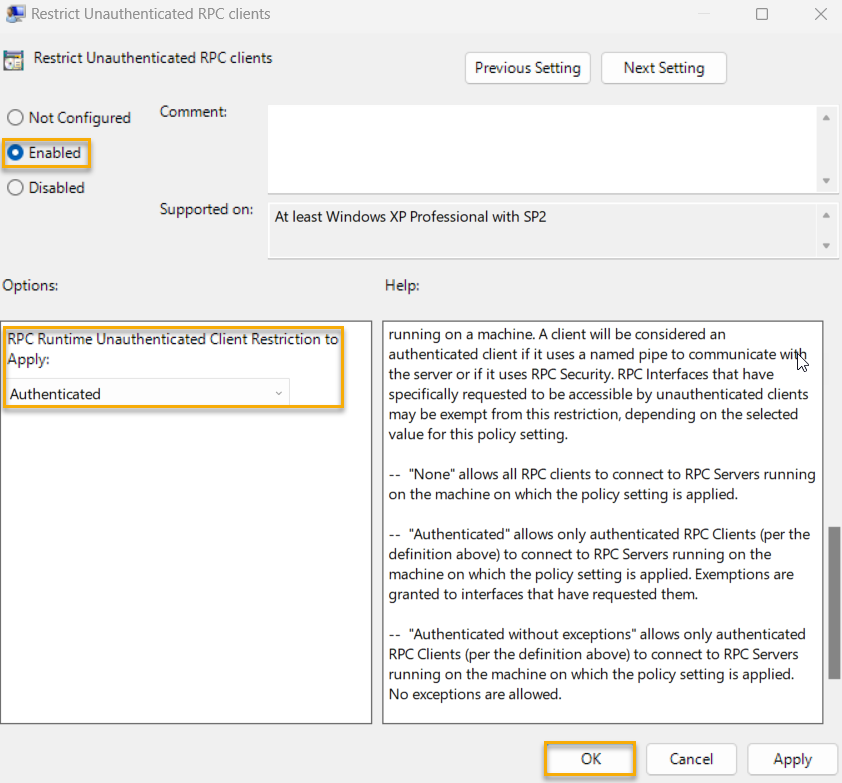Click the Next Setting button
Image resolution: width=842 pixels, height=783 pixels.
663,68
